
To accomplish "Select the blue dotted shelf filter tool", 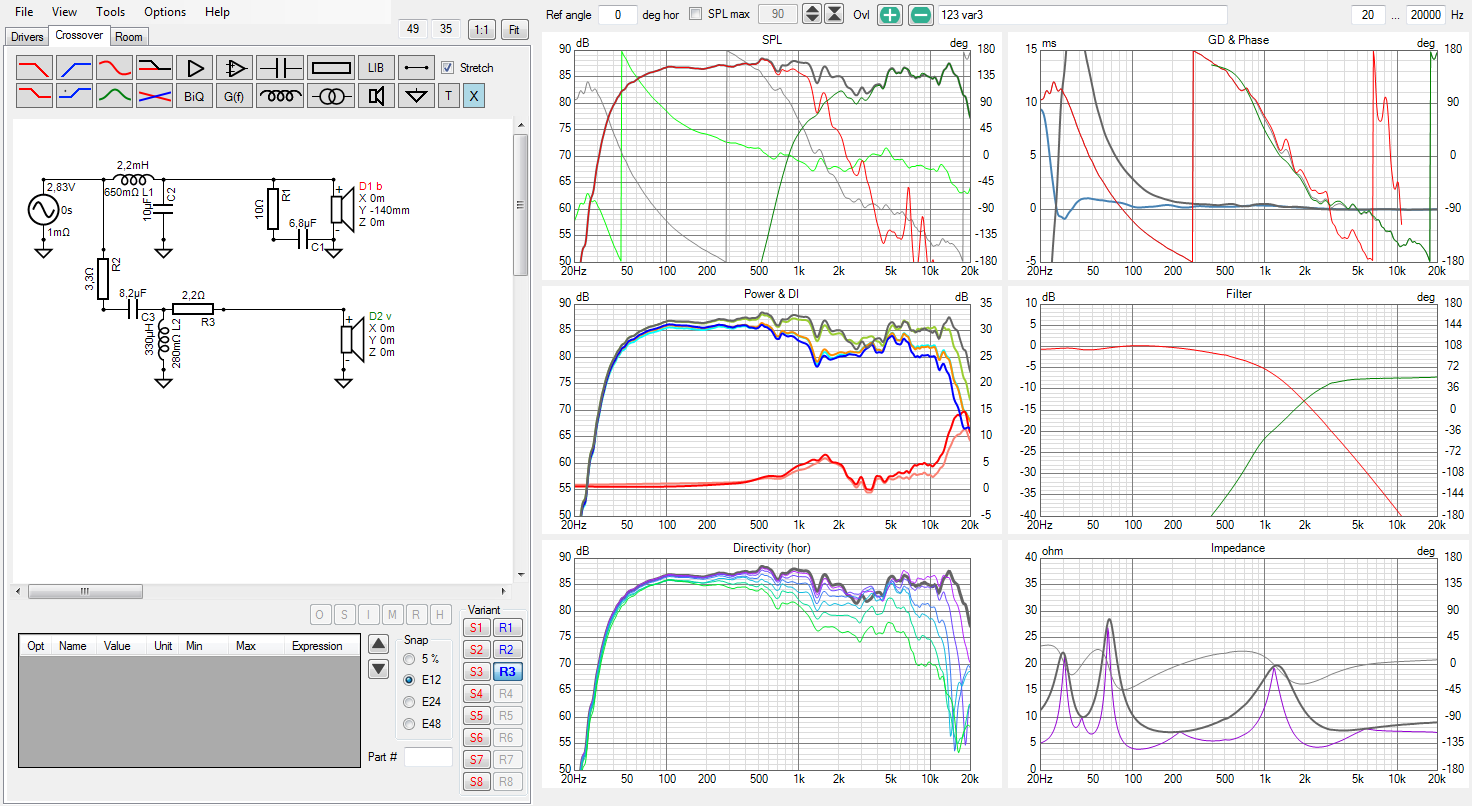I will coord(75,96).
